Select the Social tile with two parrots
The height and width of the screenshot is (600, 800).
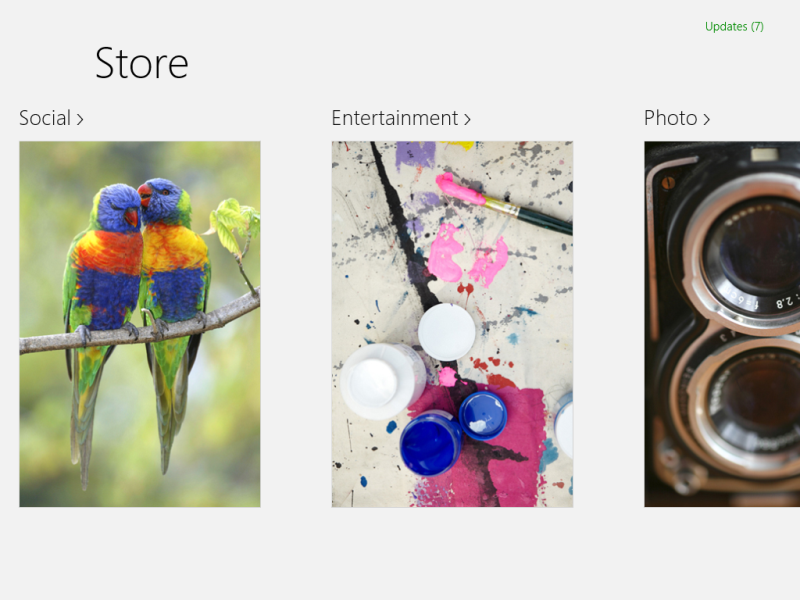[140, 324]
